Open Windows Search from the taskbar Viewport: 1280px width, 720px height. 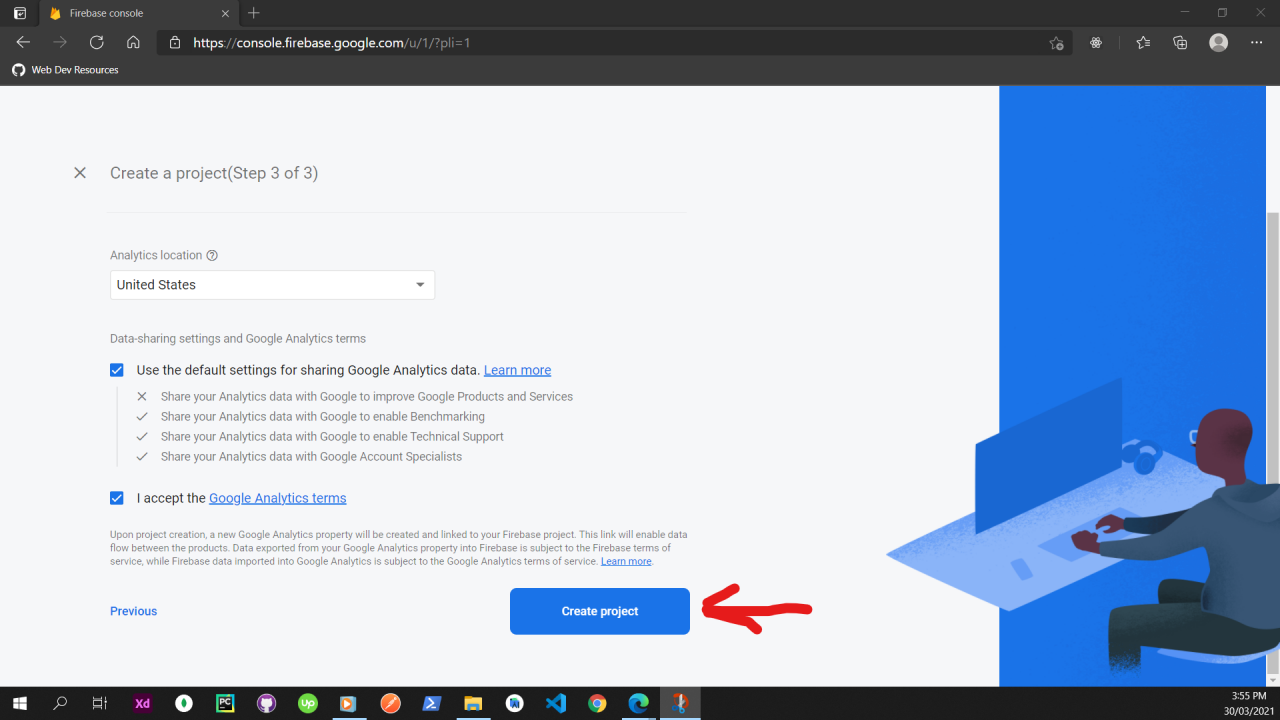coord(60,703)
